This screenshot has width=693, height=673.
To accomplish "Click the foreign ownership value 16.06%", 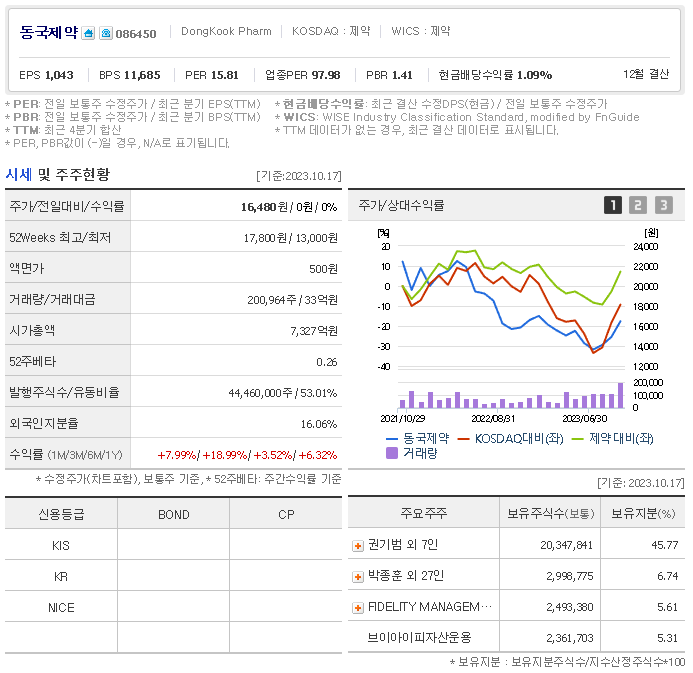I will (319, 424).
